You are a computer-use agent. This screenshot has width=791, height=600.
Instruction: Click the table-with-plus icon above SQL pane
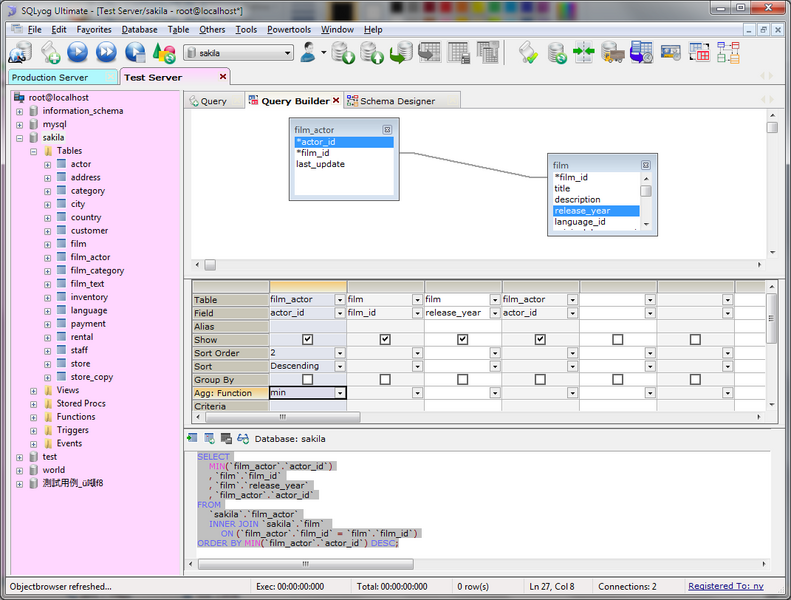(x=209, y=438)
